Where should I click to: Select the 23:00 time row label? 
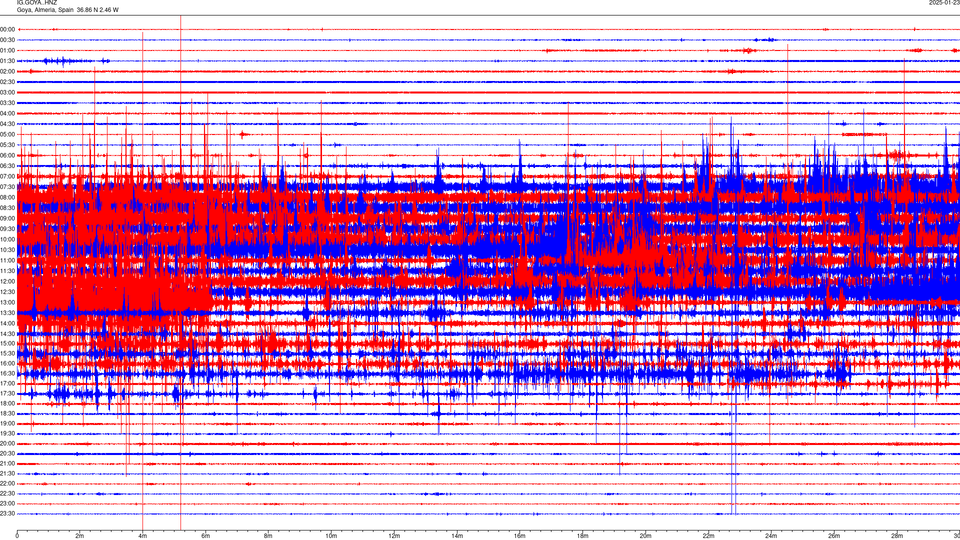[x=7, y=503]
